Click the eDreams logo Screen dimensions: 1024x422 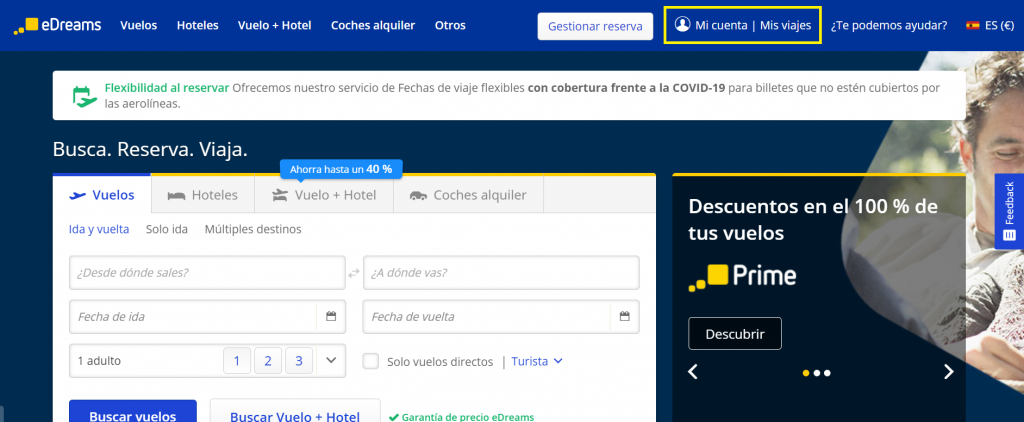(x=58, y=26)
